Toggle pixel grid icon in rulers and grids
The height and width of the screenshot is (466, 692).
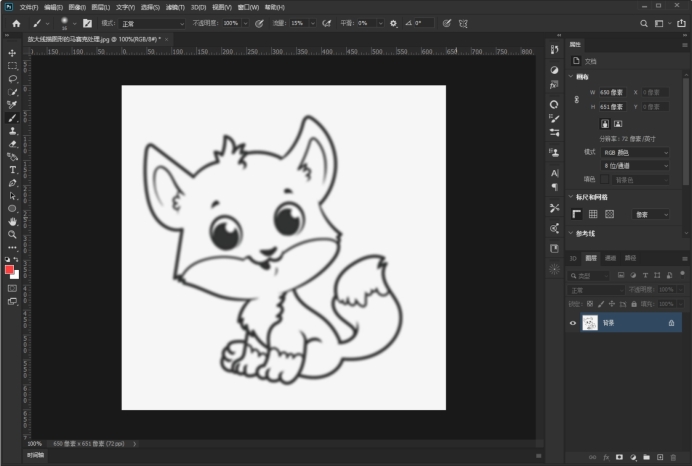pyautogui.click(x=609, y=214)
